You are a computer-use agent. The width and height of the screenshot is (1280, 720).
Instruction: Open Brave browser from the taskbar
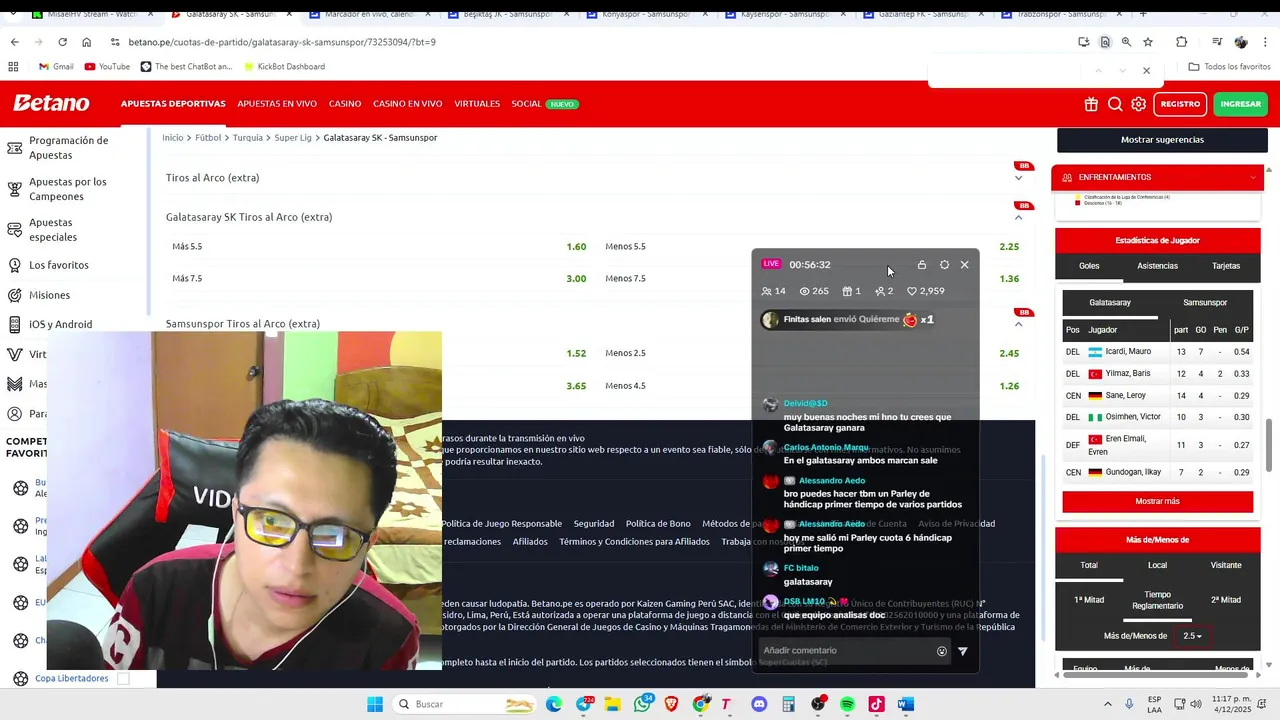coord(671,704)
